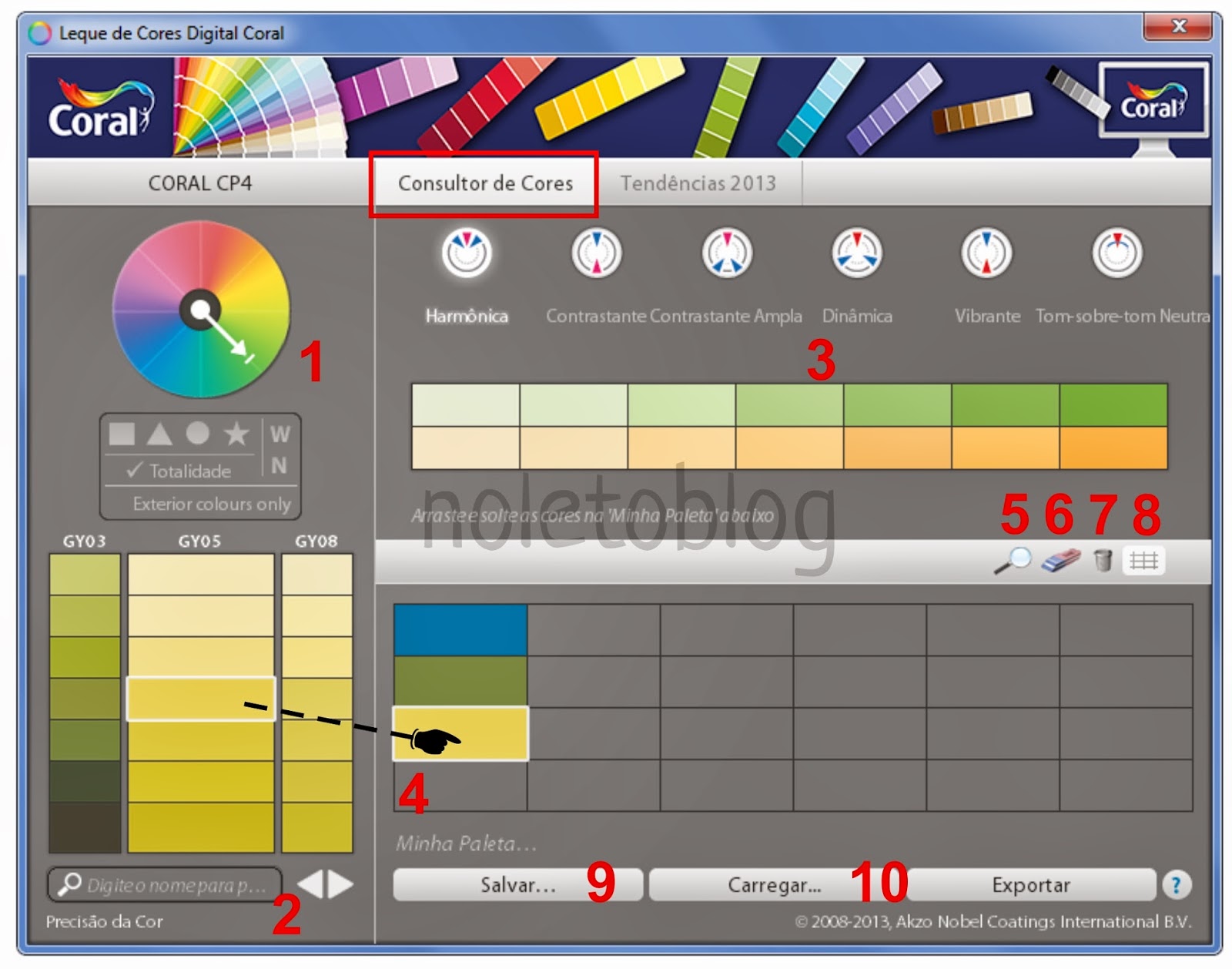The height and width of the screenshot is (969, 1232).
Task: Click the Carregar... button
Action: click(x=775, y=885)
